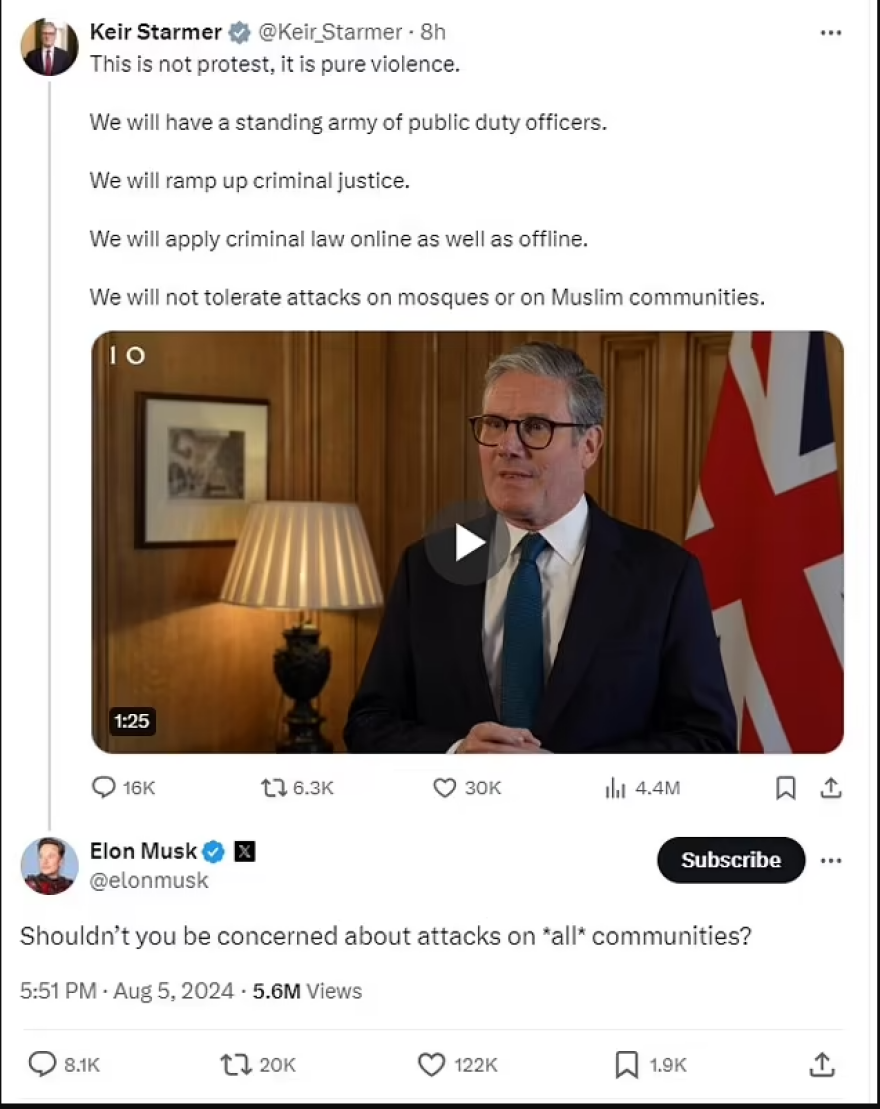Click the X affiliation badge beside Elon Musk
Viewport: 880px width, 1109px height.
(245, 852)
